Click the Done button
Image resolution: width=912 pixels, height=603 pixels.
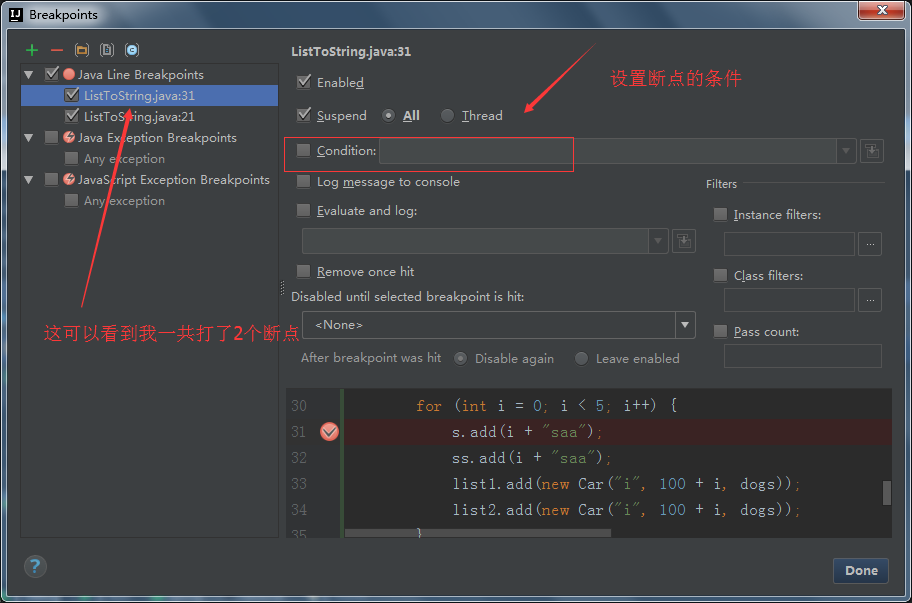pyautogui.click(x=860, y=570)
